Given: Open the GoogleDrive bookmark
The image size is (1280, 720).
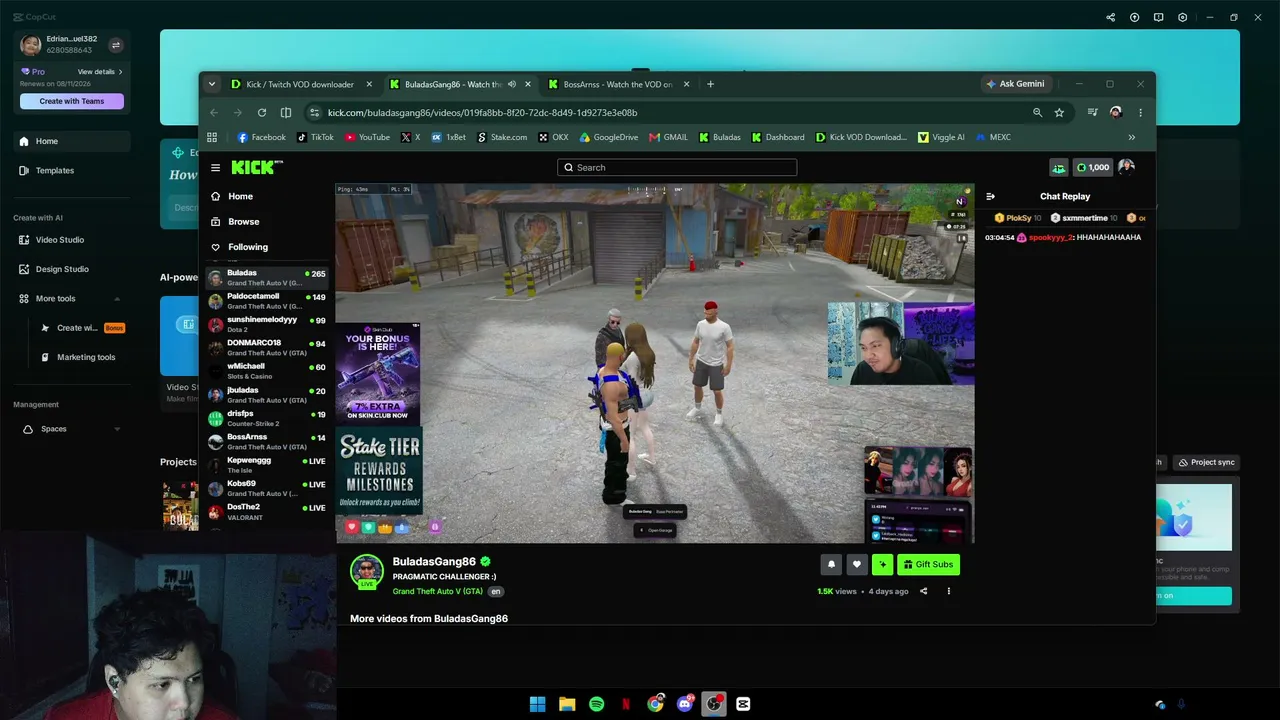Looking at the screenshot, I should click(x=608, y=137).
